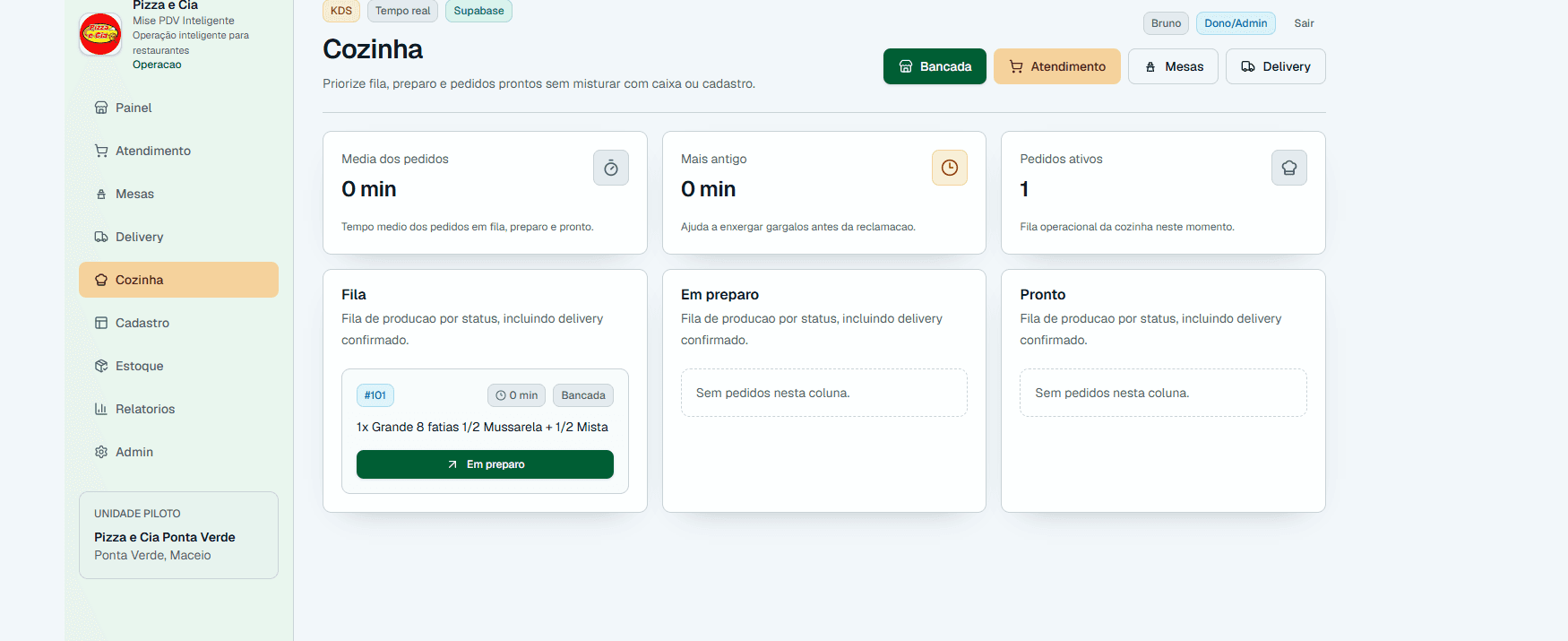This screenshot has height=641, width=1568.
Task: Click the Dono/Admin role badge
Action: click(x=1236, y=23)
